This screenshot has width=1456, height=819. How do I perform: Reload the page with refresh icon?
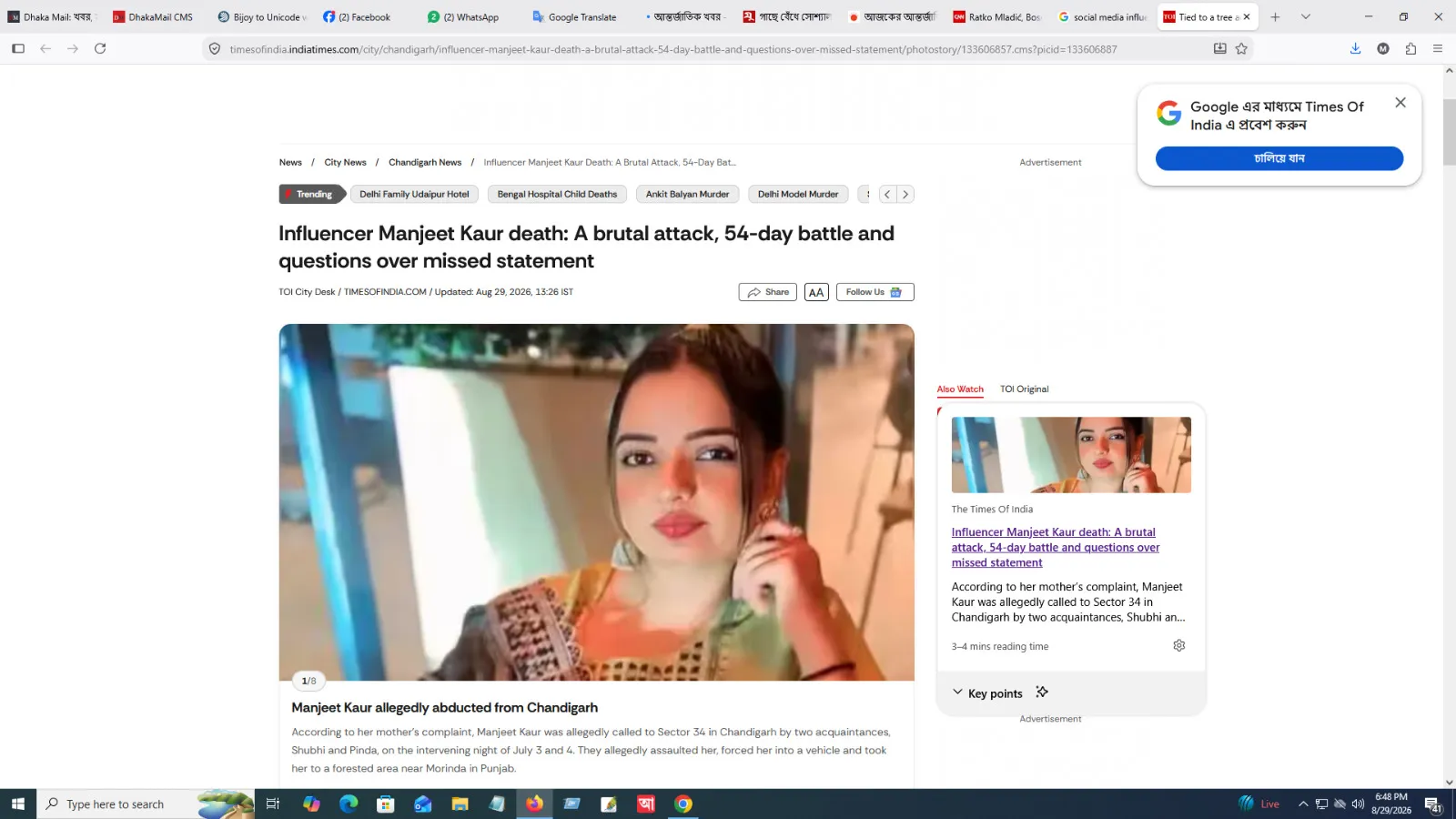tap(100, 49)
